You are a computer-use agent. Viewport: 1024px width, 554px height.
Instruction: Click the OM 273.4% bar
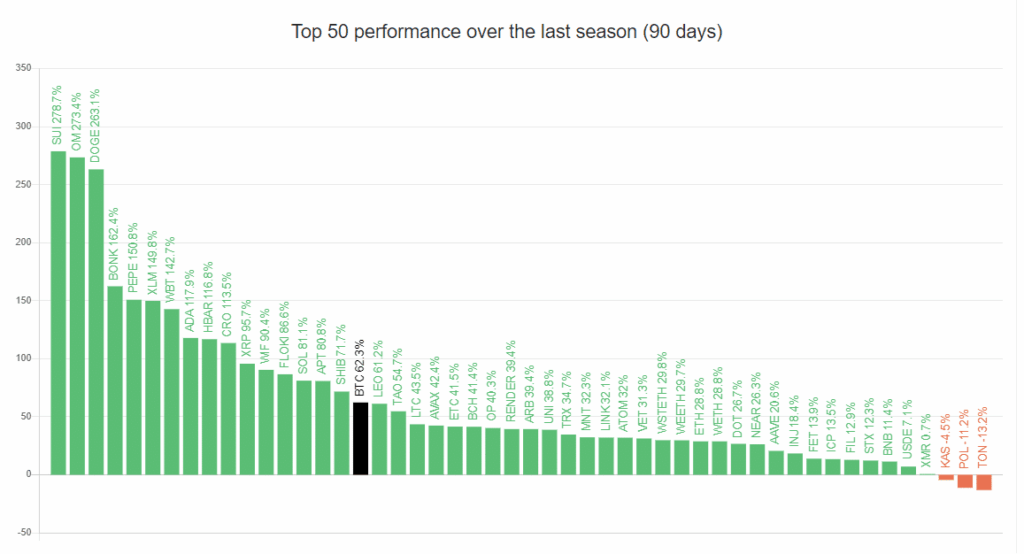click(x=77, y=315)
